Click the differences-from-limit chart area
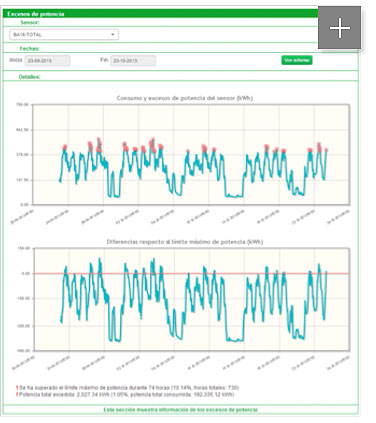The height and width of the screenshot is (423, 376). point(192,299)
